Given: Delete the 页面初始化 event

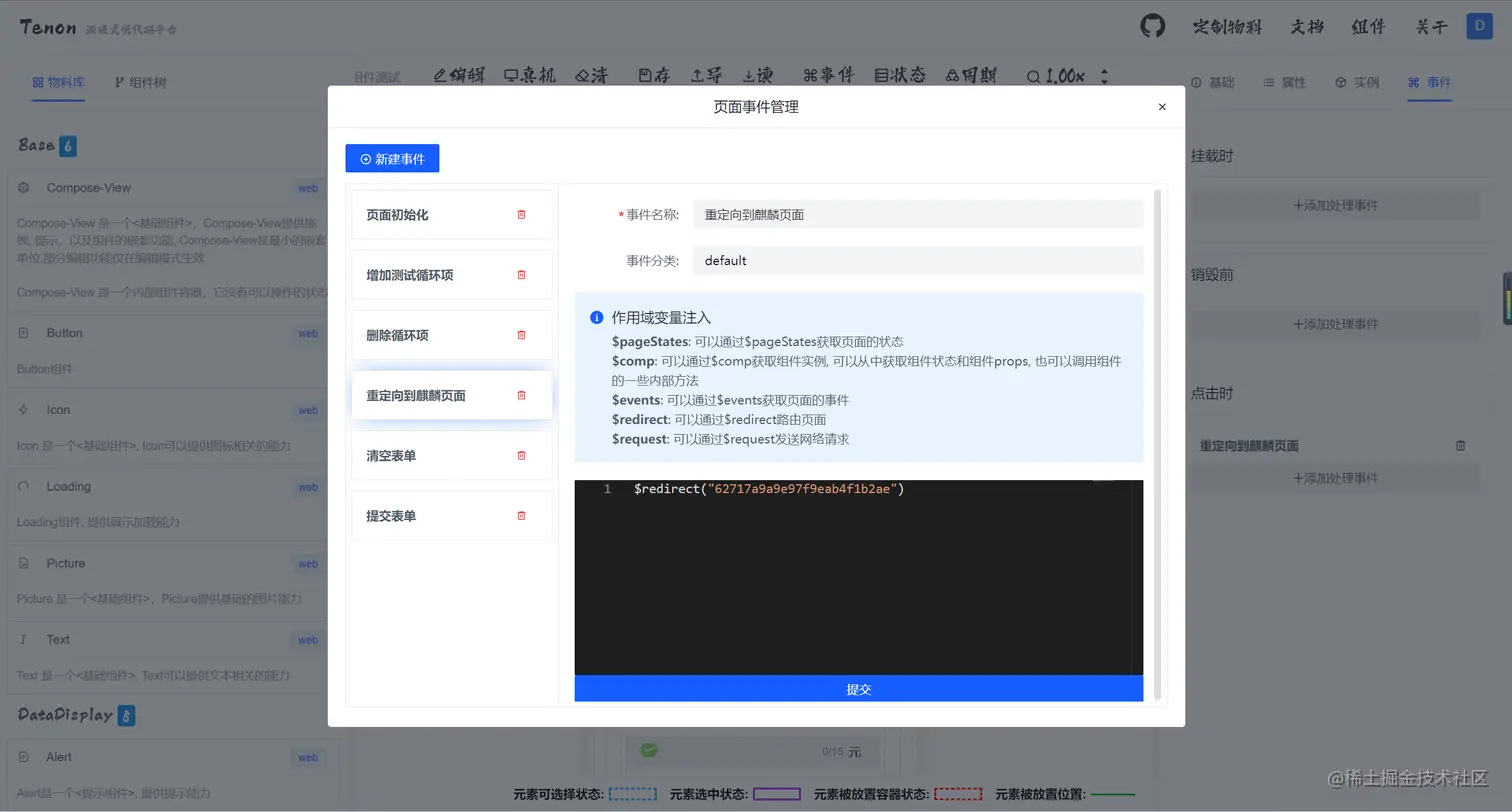Looking at the screenshot, I should click(521, 215).
